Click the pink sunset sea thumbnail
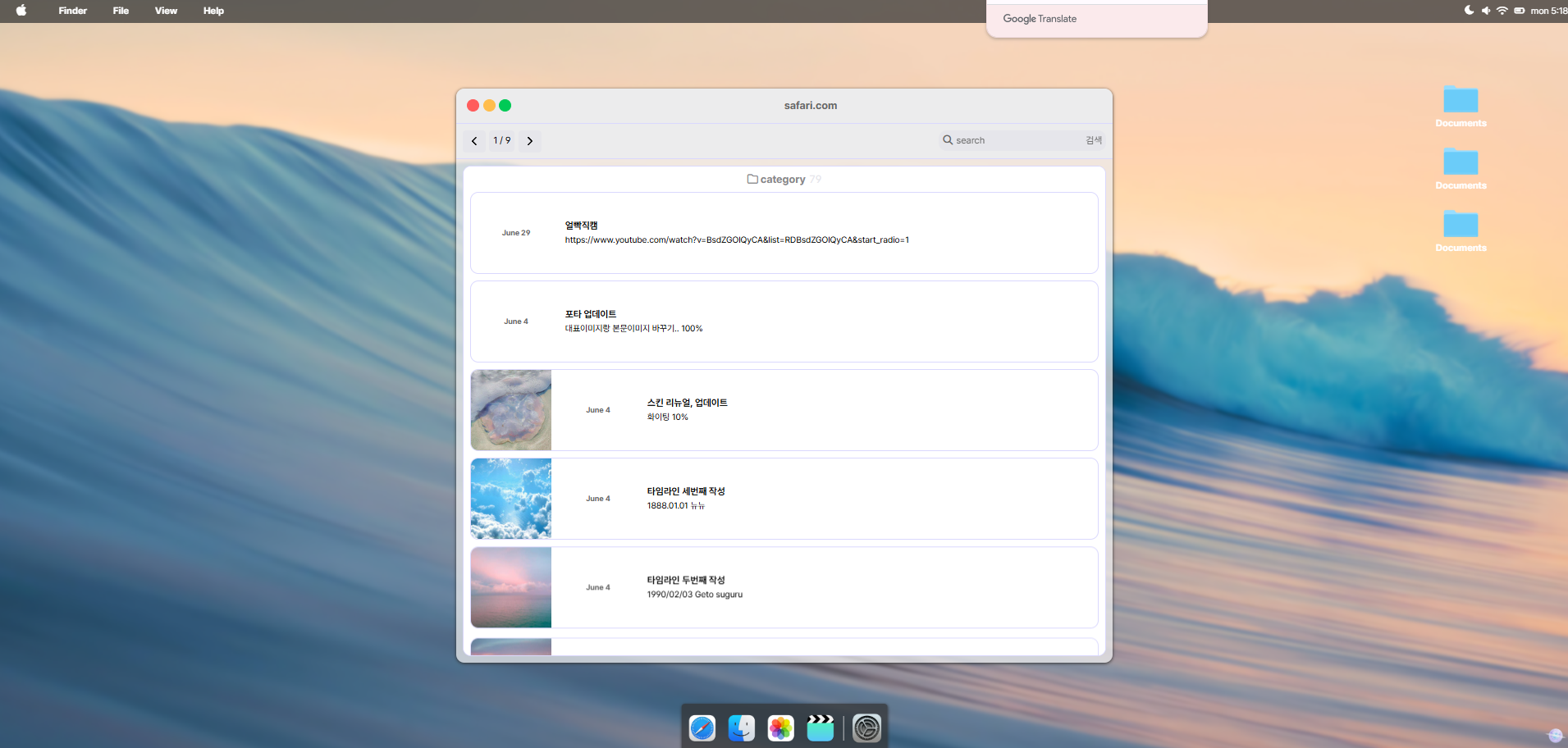Image resolution: width=1568 pixels, height=748 pixels. point(511,587)
